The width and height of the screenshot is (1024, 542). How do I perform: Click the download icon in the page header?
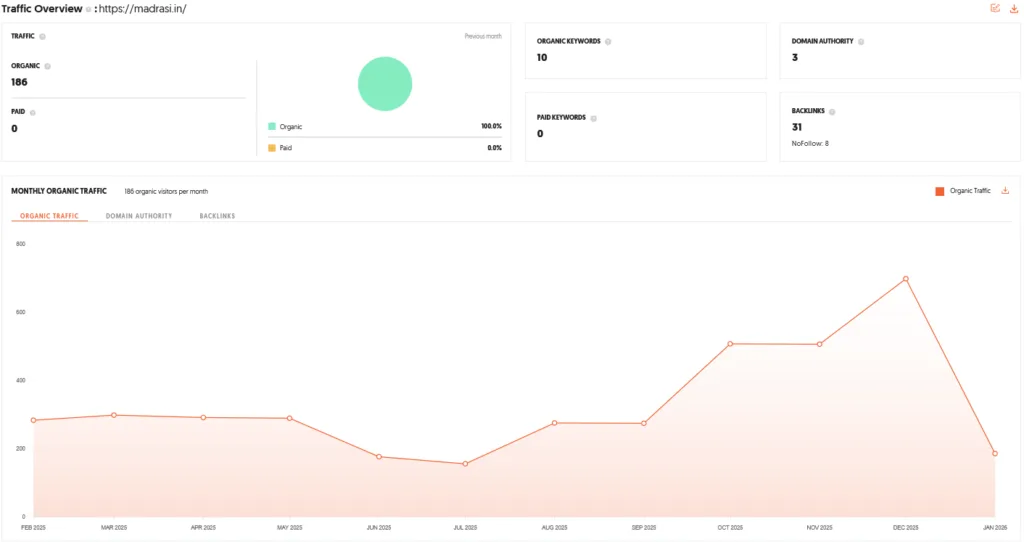point(1014,8)
